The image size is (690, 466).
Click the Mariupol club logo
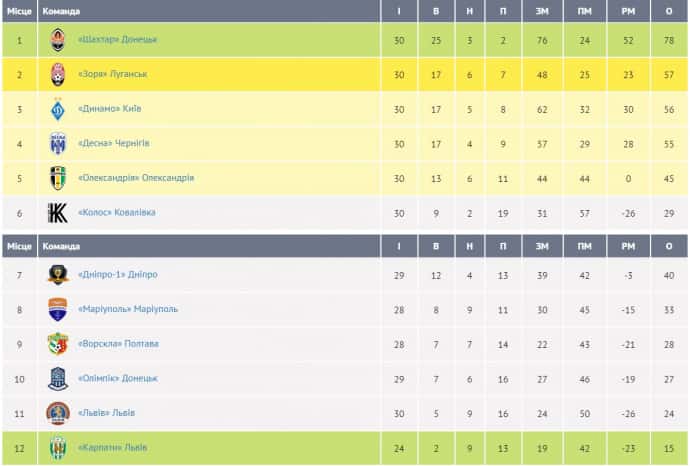(58, 309)
